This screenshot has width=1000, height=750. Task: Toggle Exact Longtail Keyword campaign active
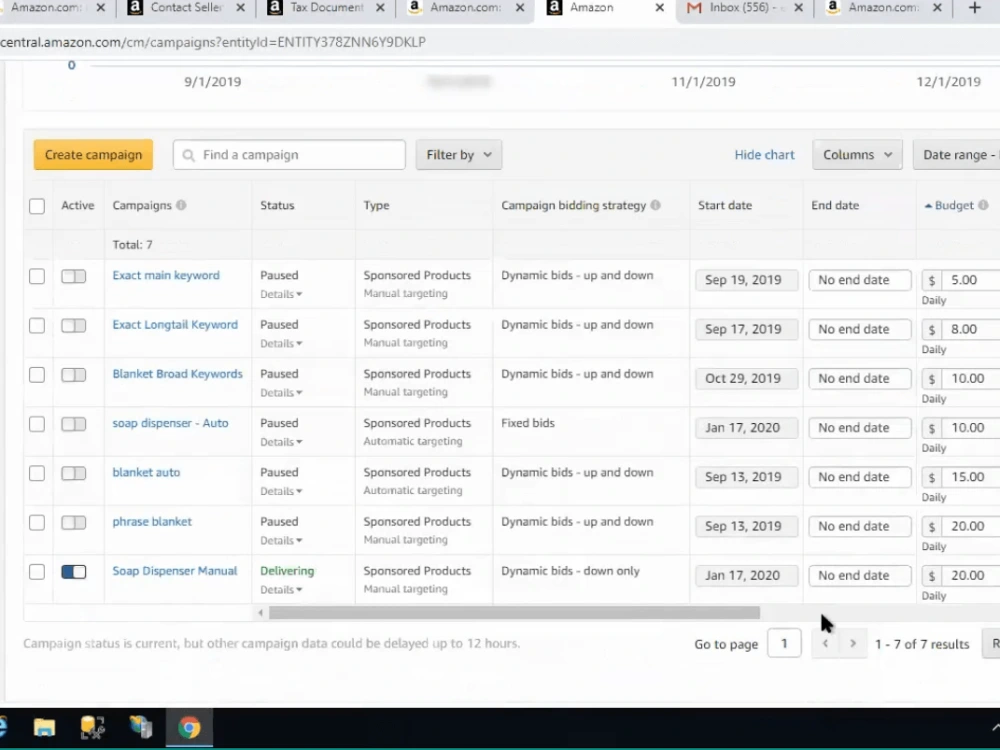point(73,325)
